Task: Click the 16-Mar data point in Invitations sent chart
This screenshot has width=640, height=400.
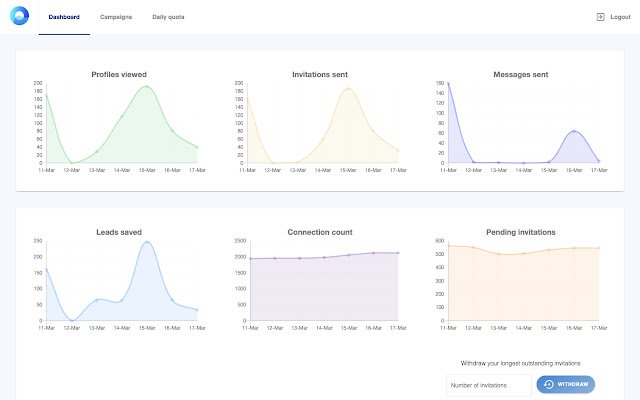Action: coord(373,131)
